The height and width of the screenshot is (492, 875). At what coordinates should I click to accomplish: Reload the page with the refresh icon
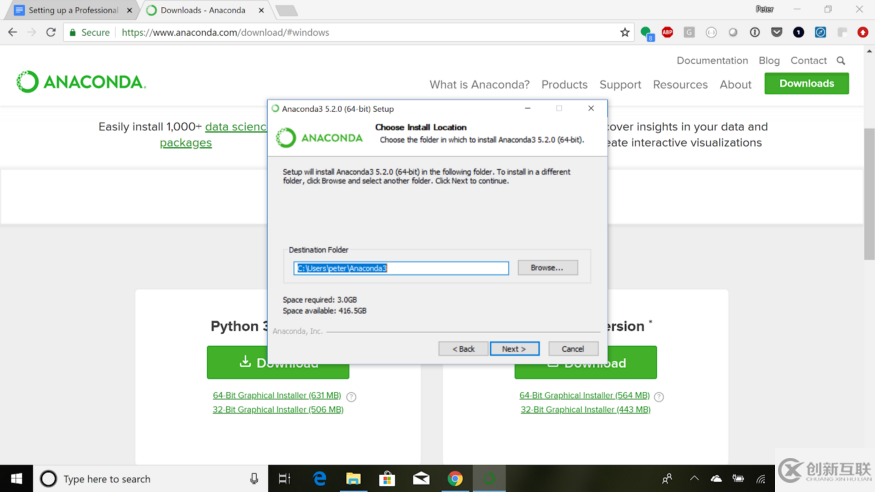coord(51,32)
